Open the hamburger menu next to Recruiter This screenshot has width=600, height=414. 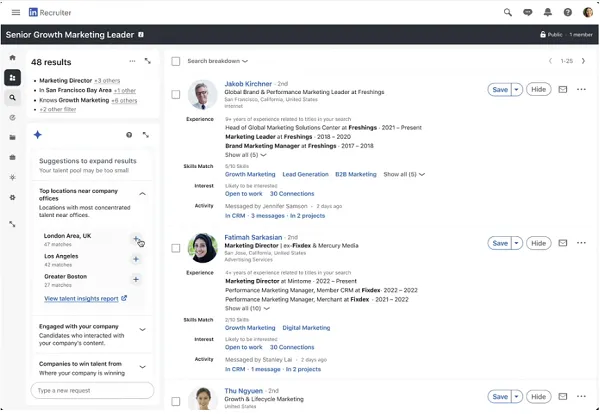(x=16, y=13)
